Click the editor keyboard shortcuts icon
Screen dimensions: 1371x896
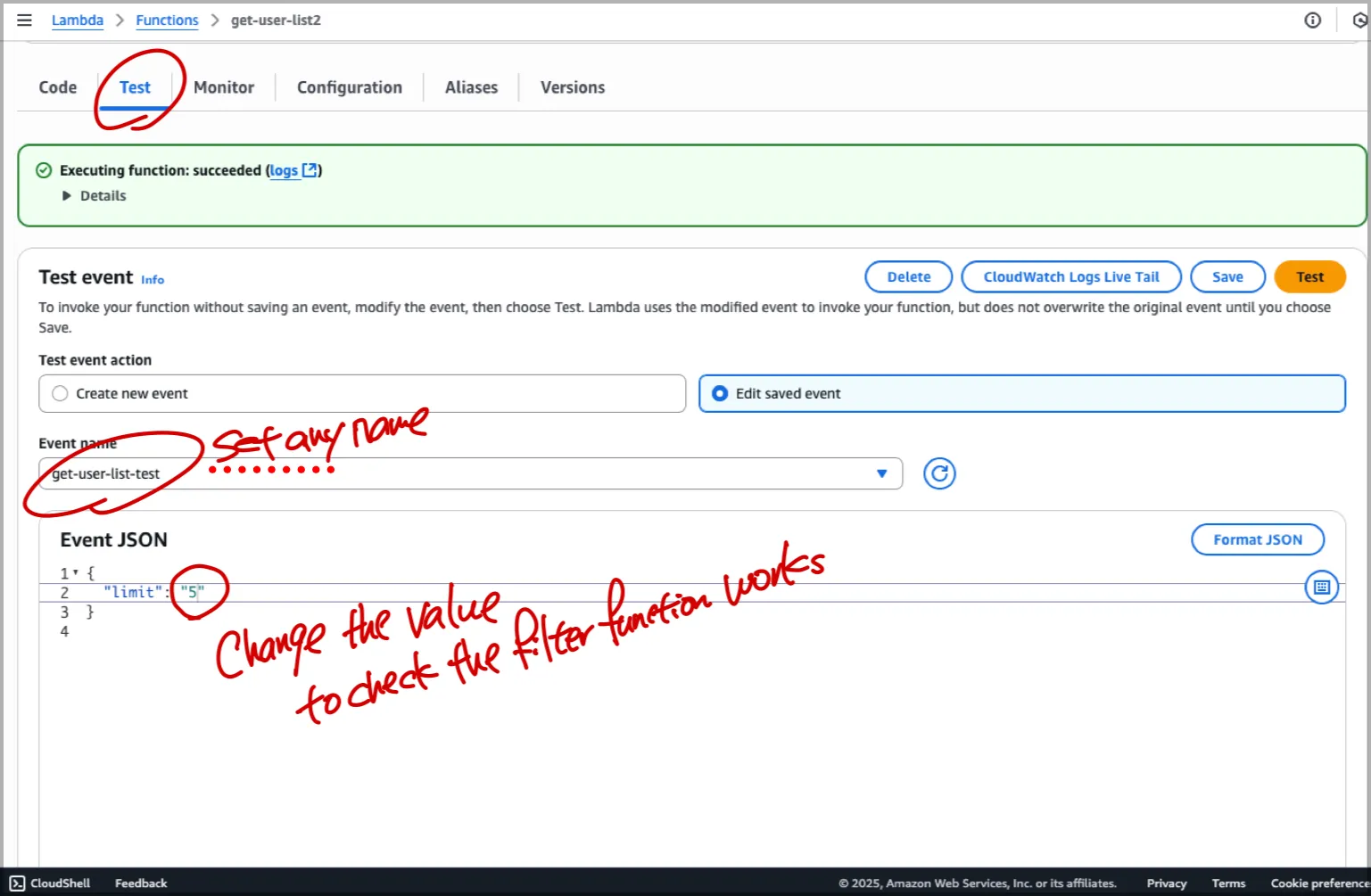(1321, 587)
